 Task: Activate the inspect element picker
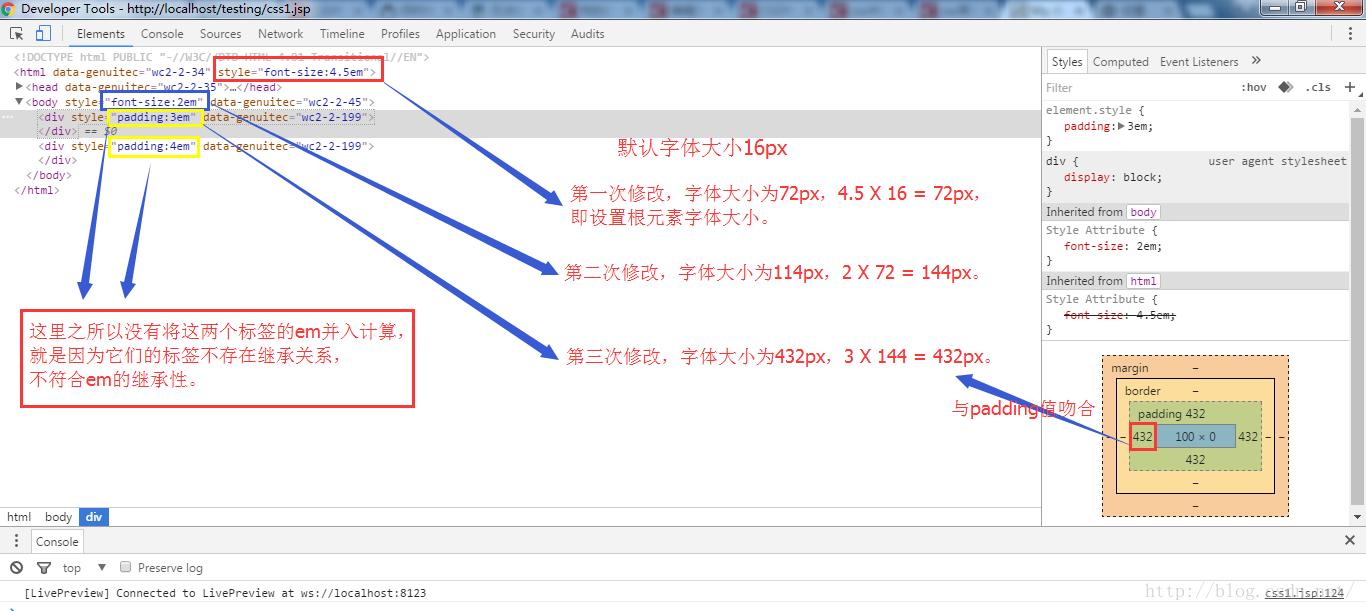(x=16, y=33)
